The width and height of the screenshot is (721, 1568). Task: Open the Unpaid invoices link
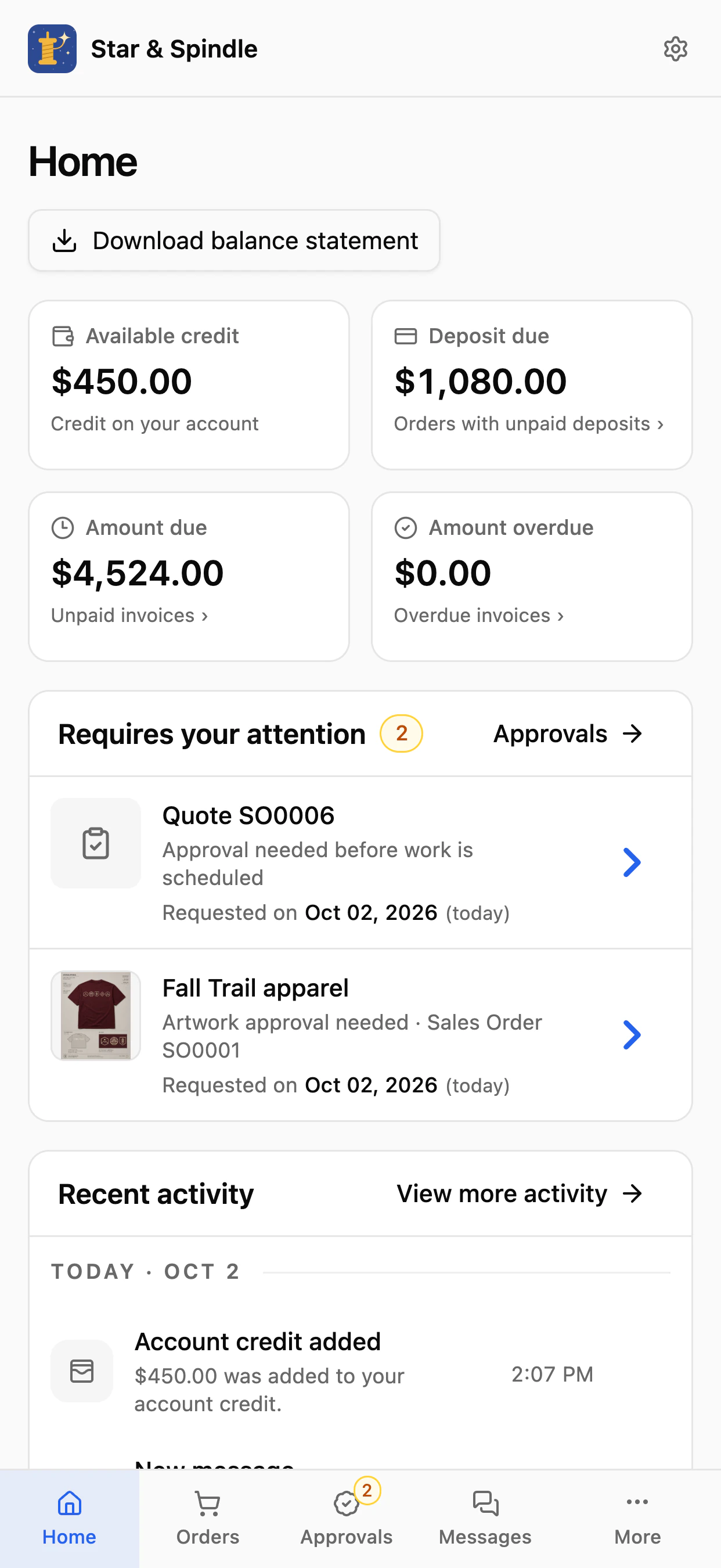click(129, 616)
